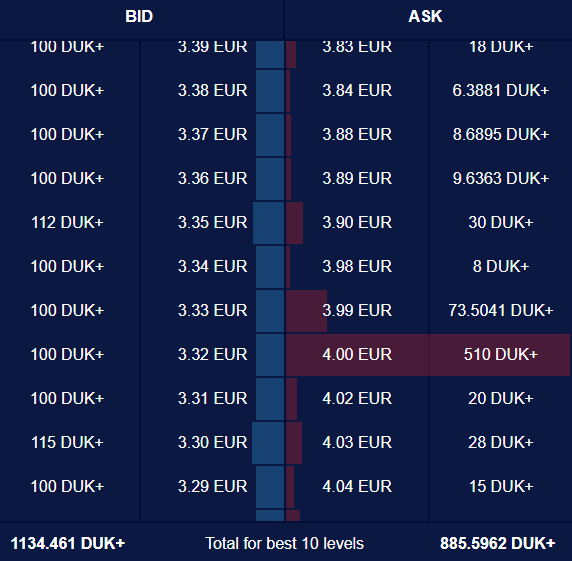Select the 3.32 EUR bid price
The height and width of the screenshot is (561, 572).
point(213,355)
